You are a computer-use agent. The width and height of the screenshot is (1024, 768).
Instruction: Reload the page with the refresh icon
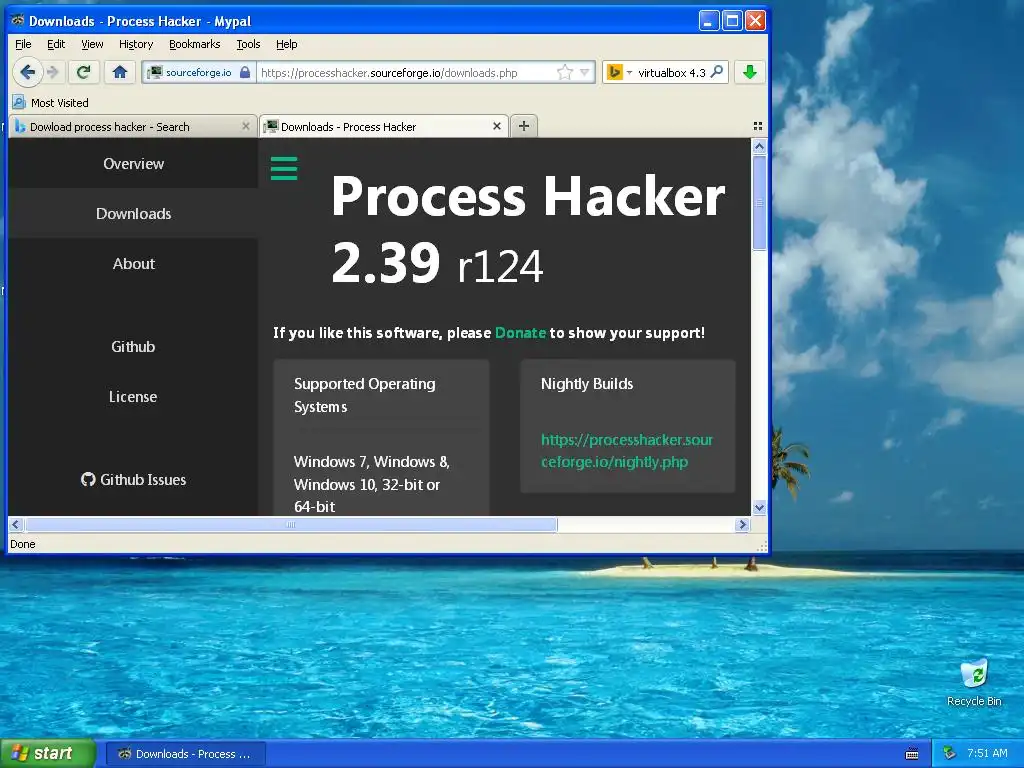(84, 72)
